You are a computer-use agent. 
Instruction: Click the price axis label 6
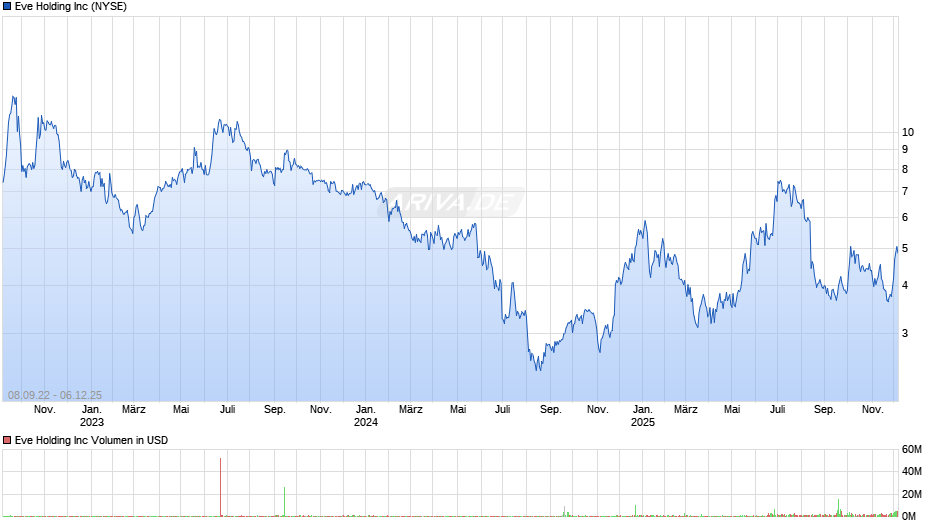pos(905,218)
